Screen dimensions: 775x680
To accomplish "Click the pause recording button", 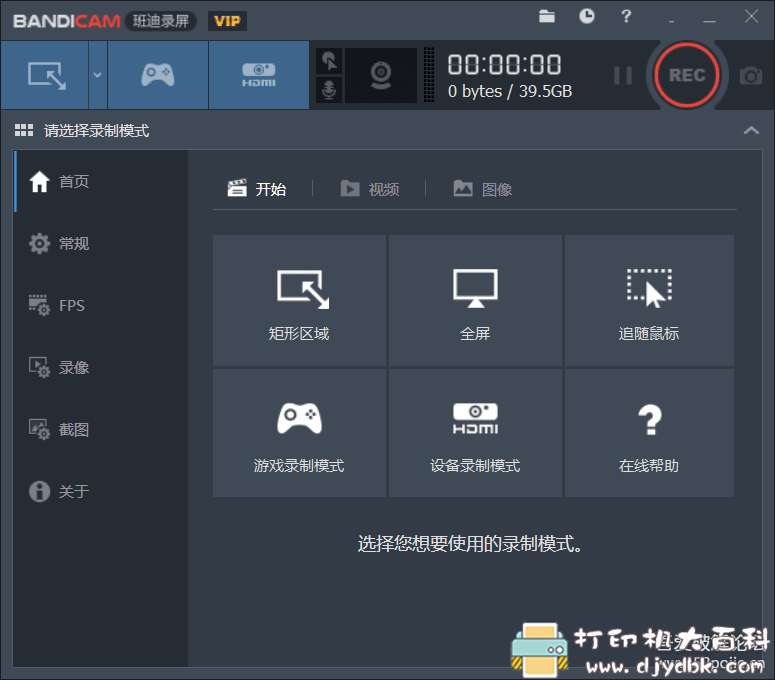I will coord(623,76).
